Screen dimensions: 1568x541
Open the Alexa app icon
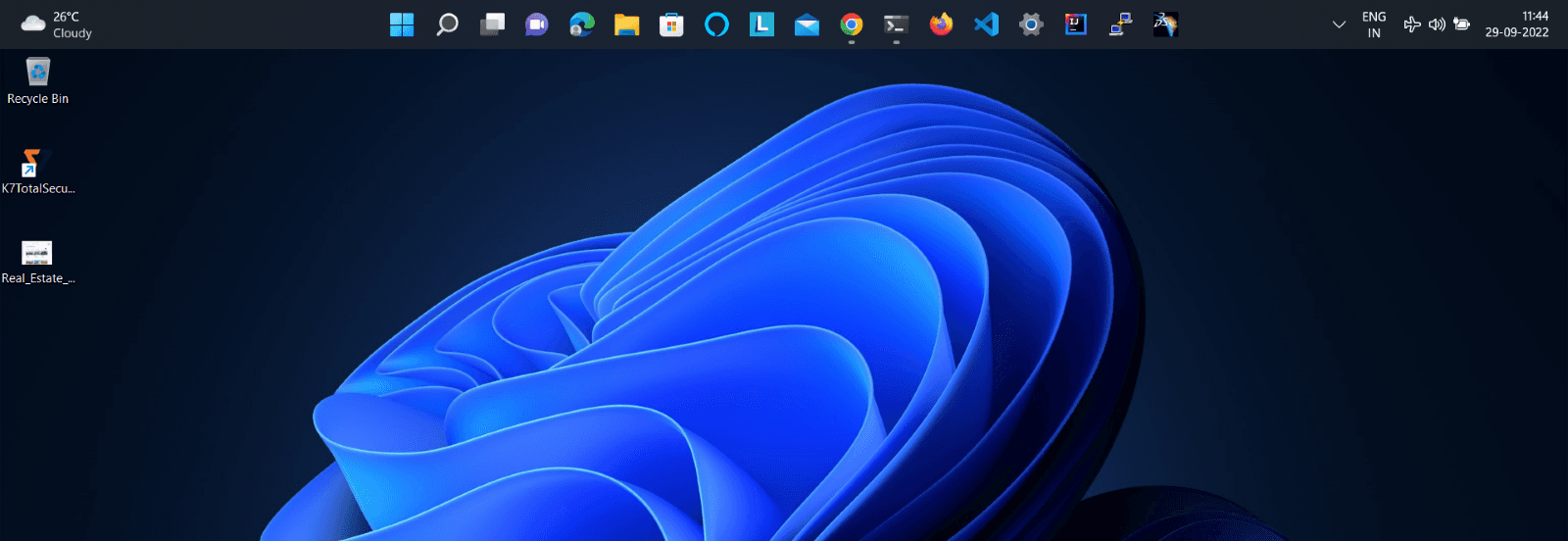(716, 25)
